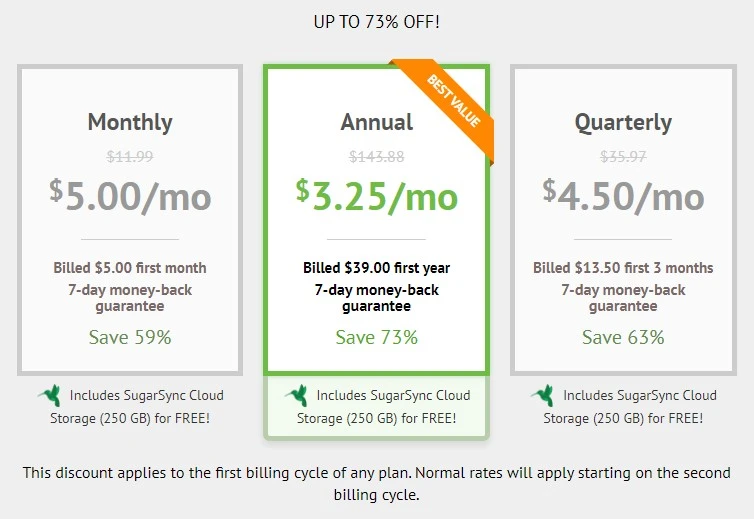
Task: Click hummingbird icon under Quarterly plan
Action: pos(541,395)
